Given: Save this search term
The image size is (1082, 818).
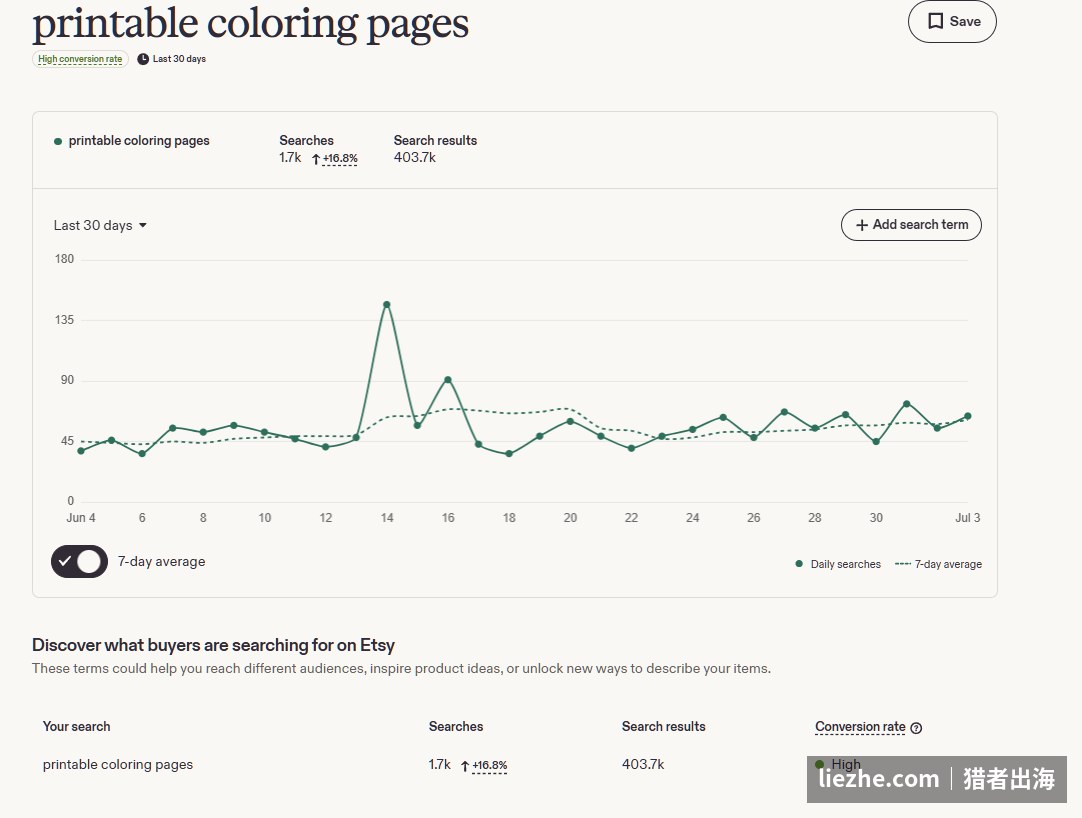Looking at the screenshot, I should click(952, 21).
